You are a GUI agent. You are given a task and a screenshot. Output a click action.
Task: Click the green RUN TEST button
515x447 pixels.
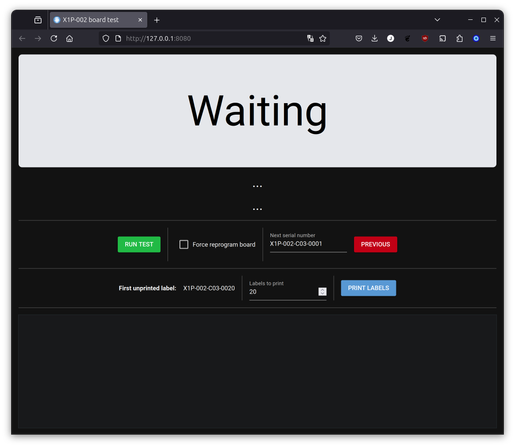coord(139,244)
